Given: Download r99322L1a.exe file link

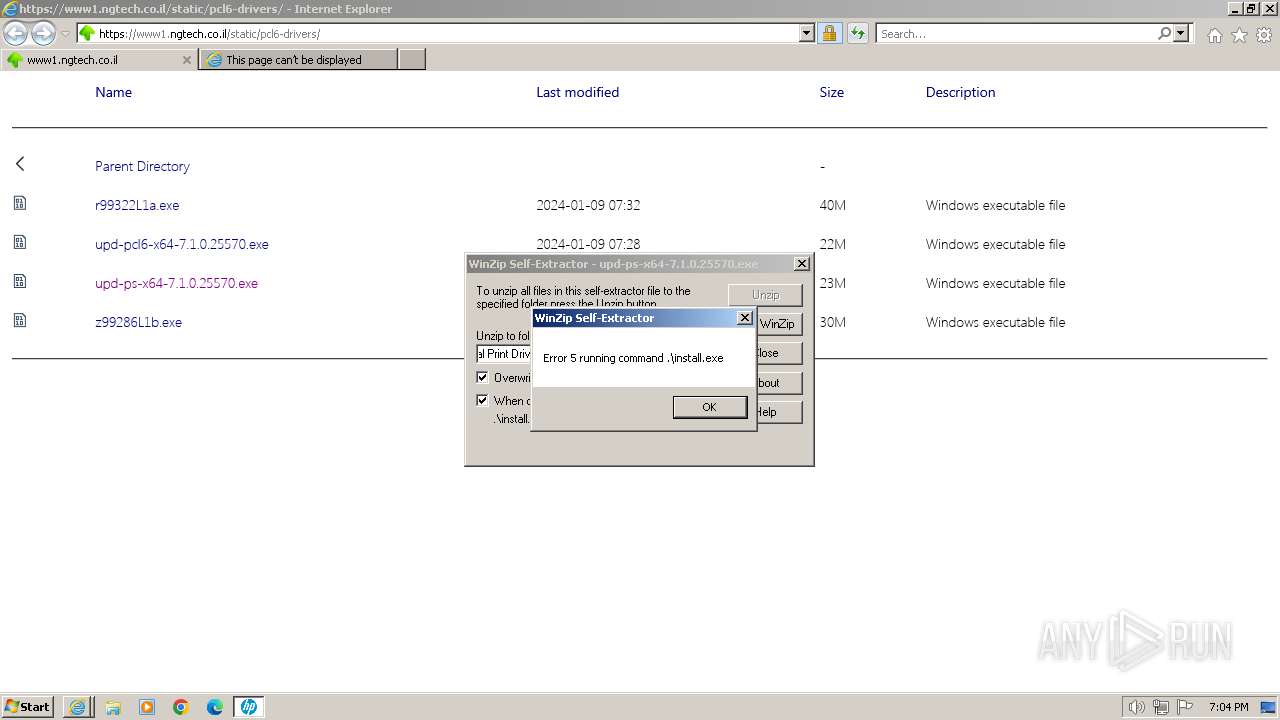Looking at the screenshot, I should click(137, 205).
